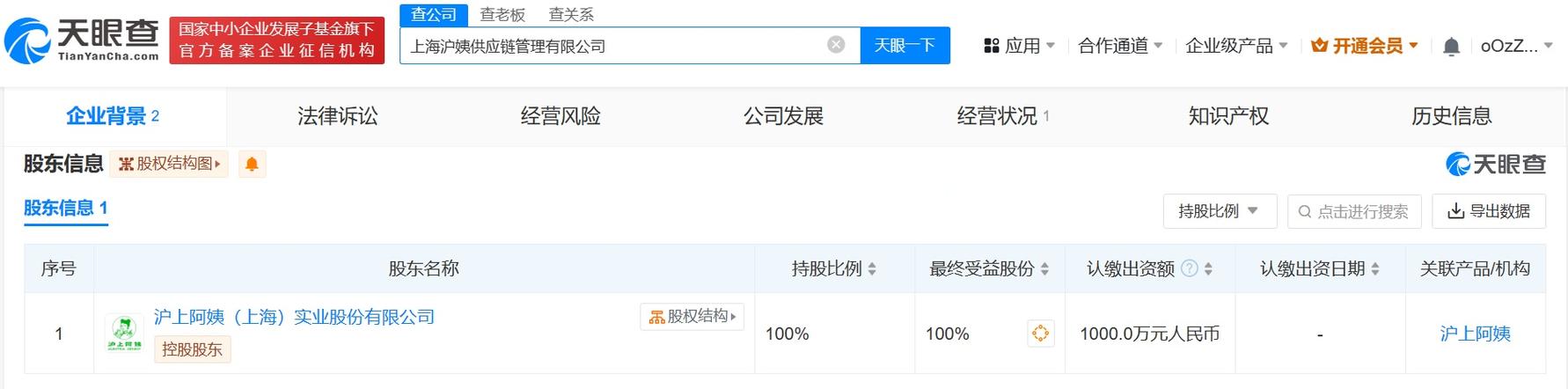Clear the search box with the X icon
Viewport: 1568px width, 389px height.
[836, 45]
